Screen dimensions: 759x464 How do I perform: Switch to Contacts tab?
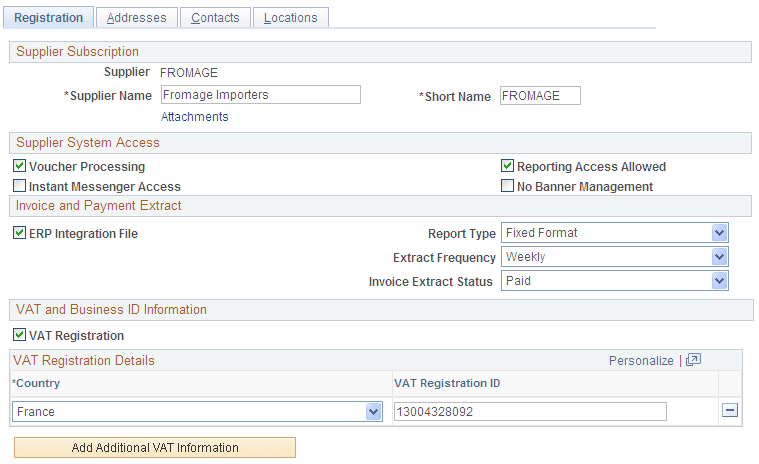point(215,18)
